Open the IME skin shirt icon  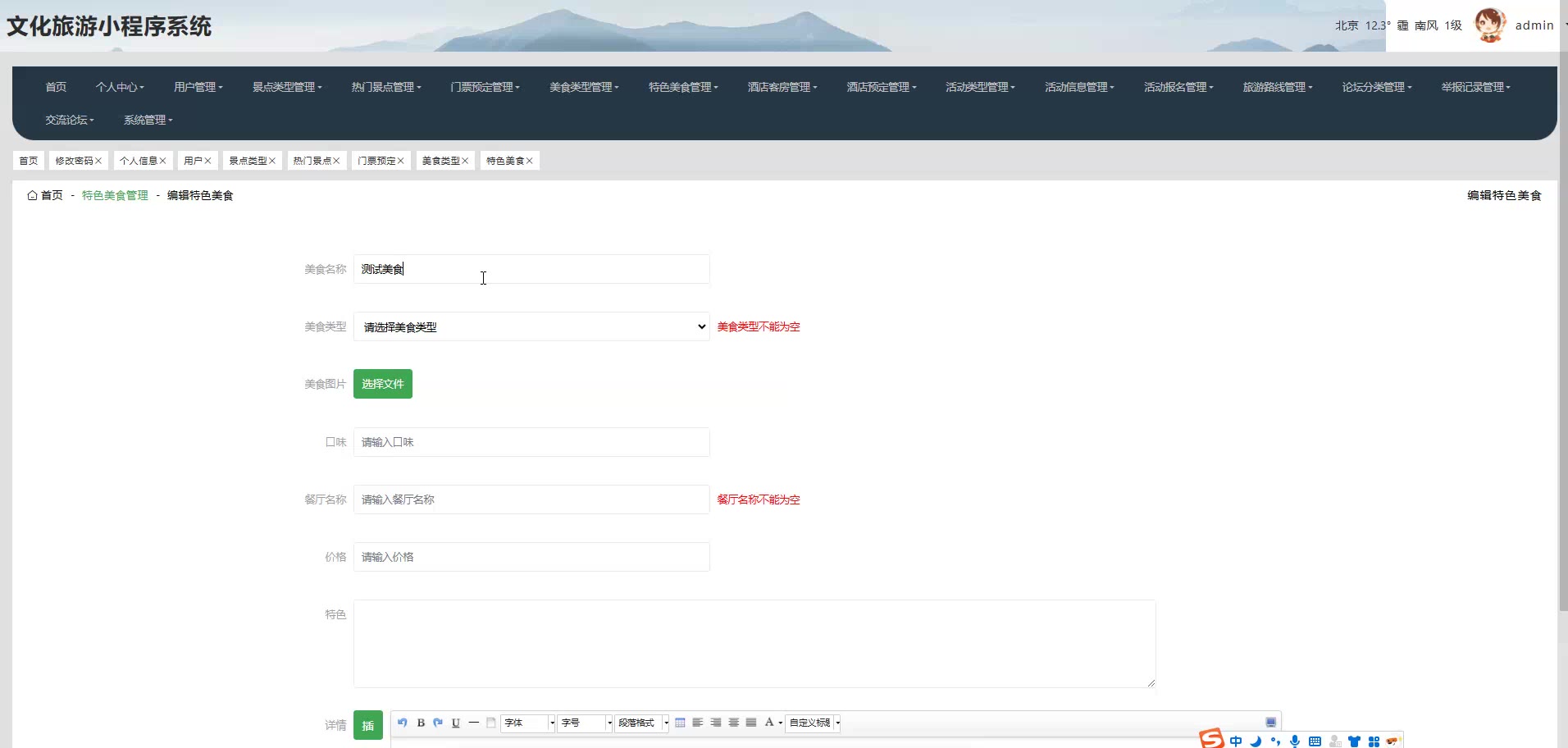click(x=1354, y=741)
